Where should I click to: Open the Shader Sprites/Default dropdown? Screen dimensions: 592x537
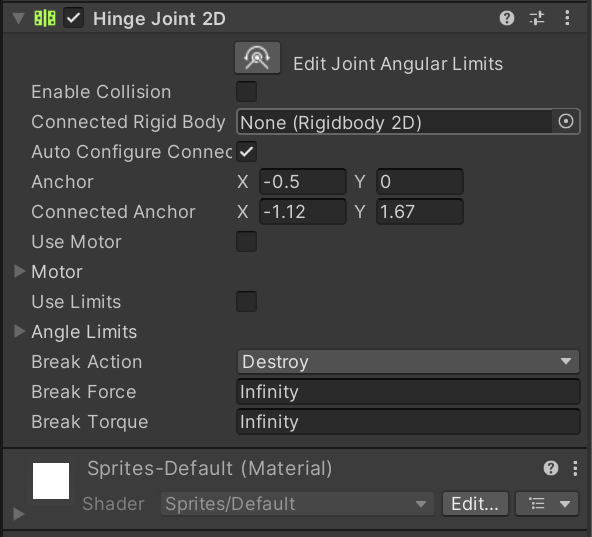point(297,503)
